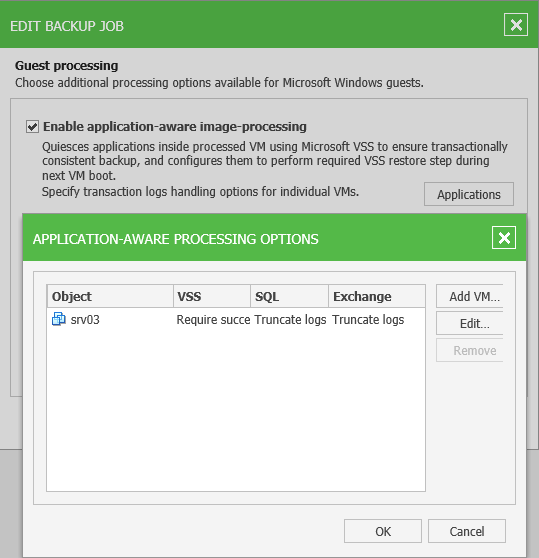
Task: Cancel the application-aware options dialog
Action: pos(467,531)
